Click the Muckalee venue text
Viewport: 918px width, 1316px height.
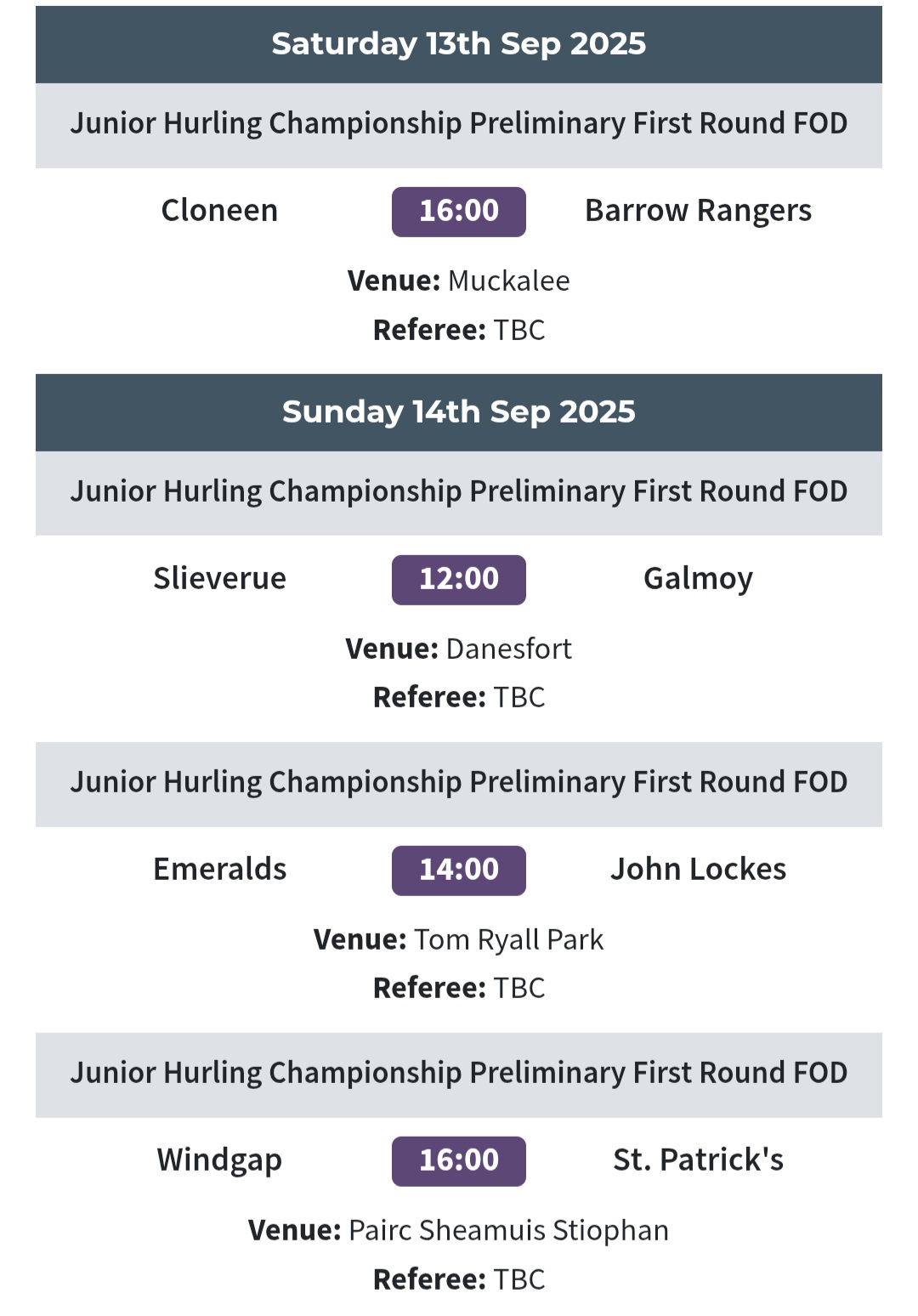pyautogui.click(x=509, y=281)
